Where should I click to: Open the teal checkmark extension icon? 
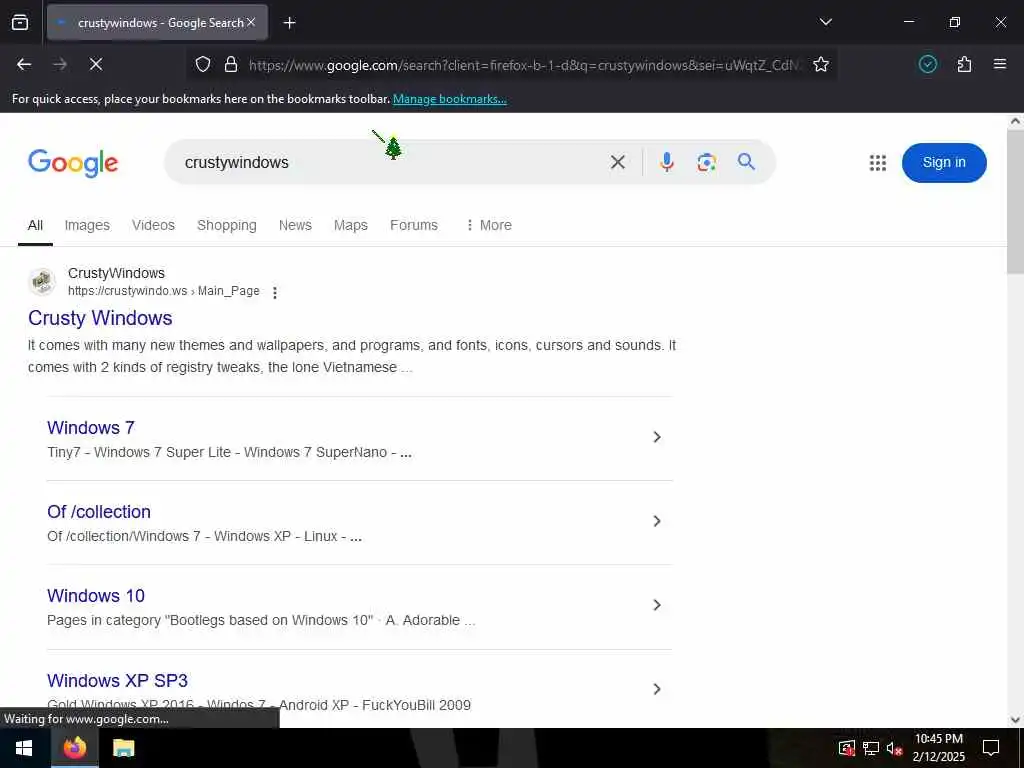click(928, 64)
